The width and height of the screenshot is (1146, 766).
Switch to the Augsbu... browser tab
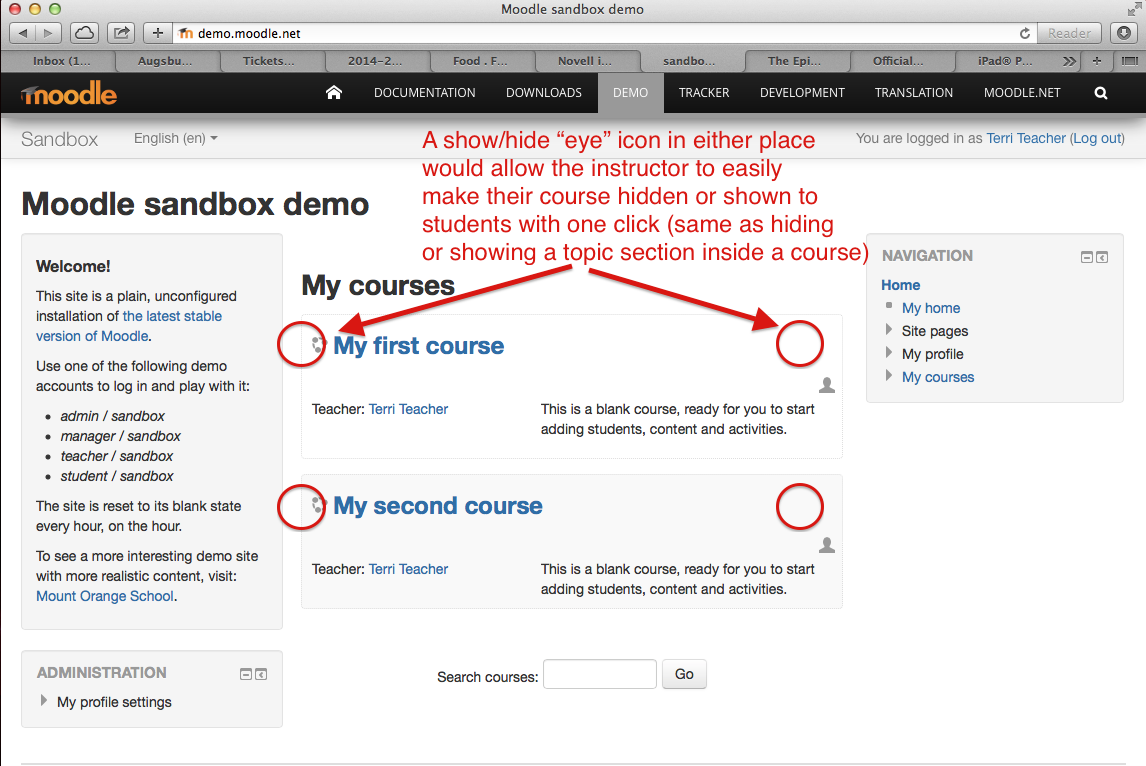(164, 61)
